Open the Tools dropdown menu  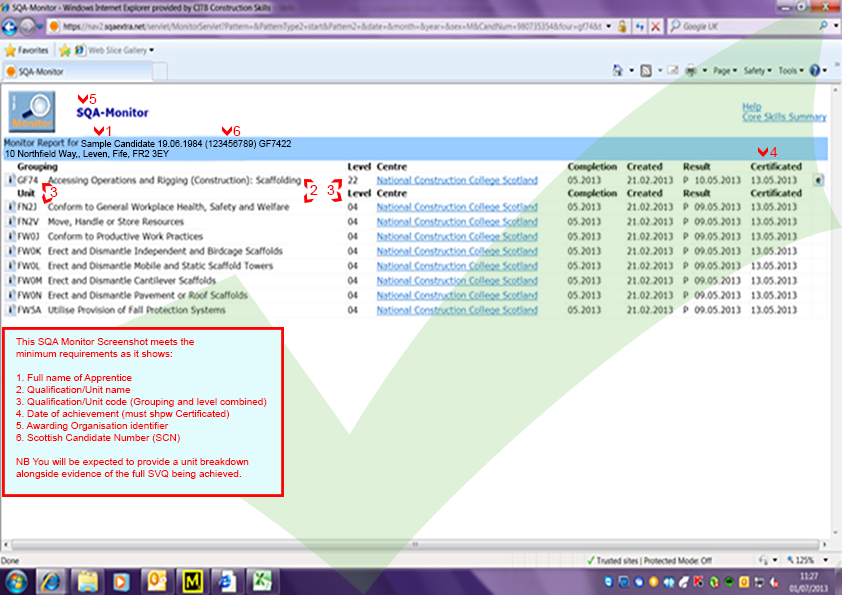[x=790, y=71]
